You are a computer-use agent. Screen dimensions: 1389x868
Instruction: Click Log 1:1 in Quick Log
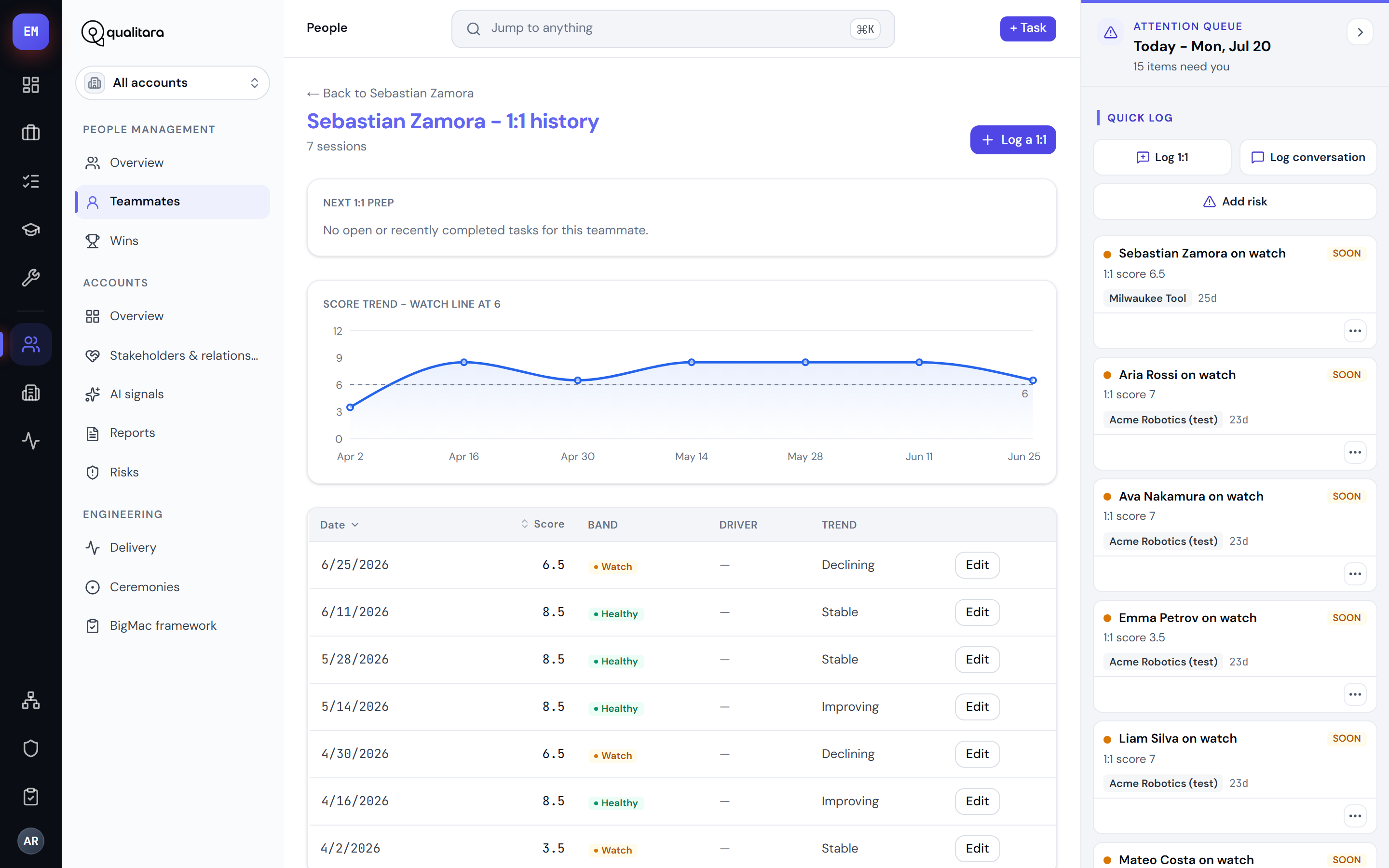(x=1162, y=157)
